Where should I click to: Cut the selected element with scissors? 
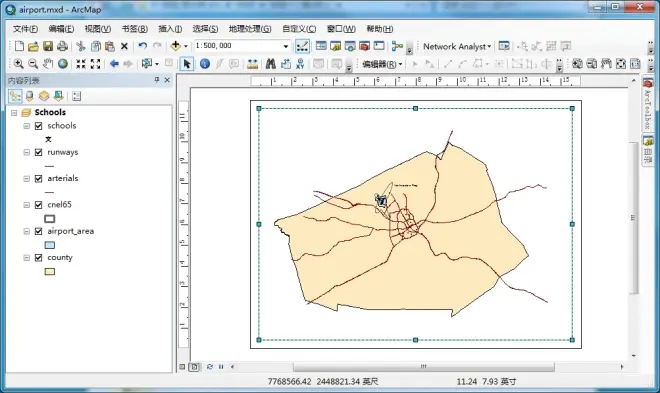pos(81,46)
